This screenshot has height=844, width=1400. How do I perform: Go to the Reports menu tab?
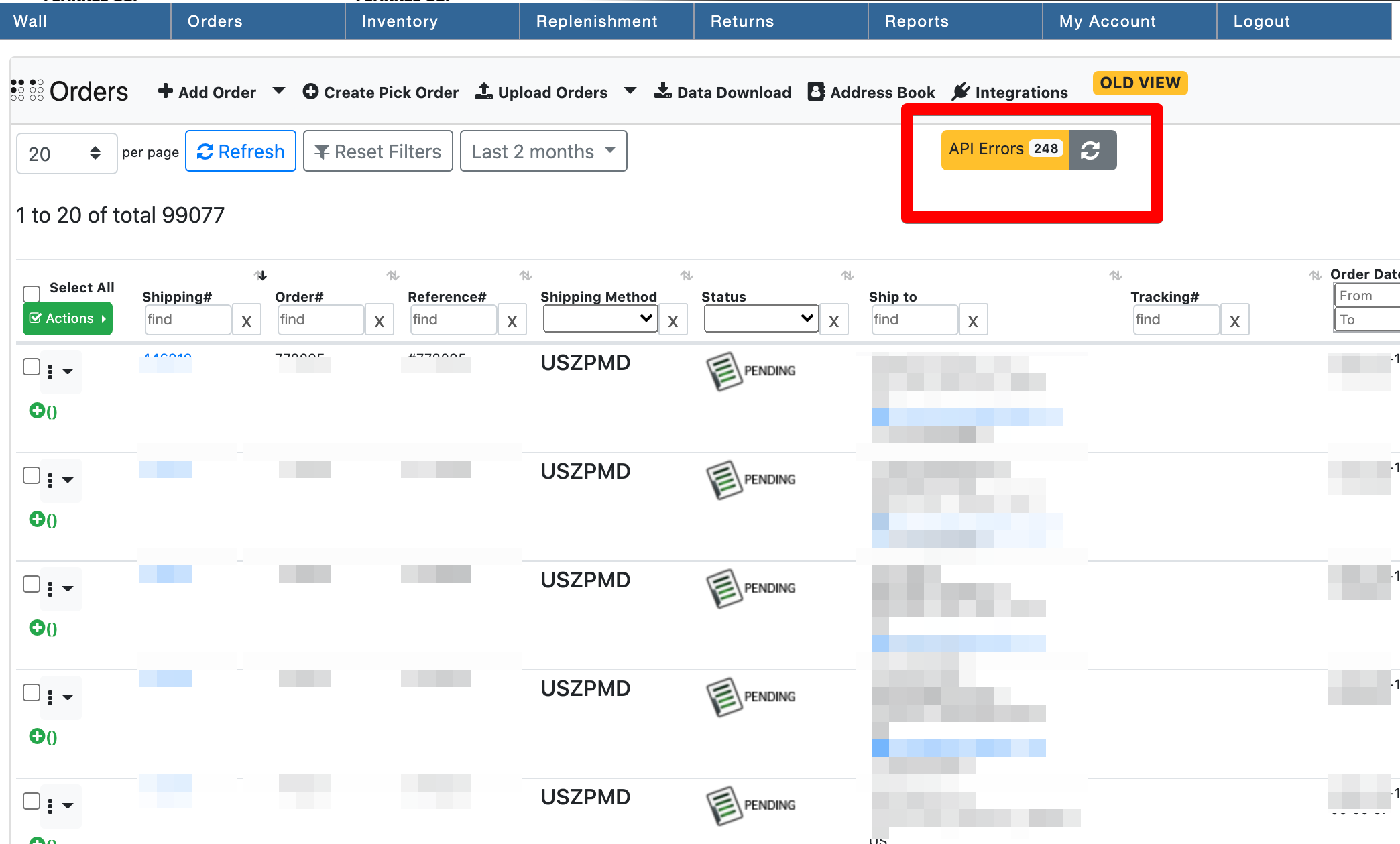pyautogui.click(x=917, y=21)
